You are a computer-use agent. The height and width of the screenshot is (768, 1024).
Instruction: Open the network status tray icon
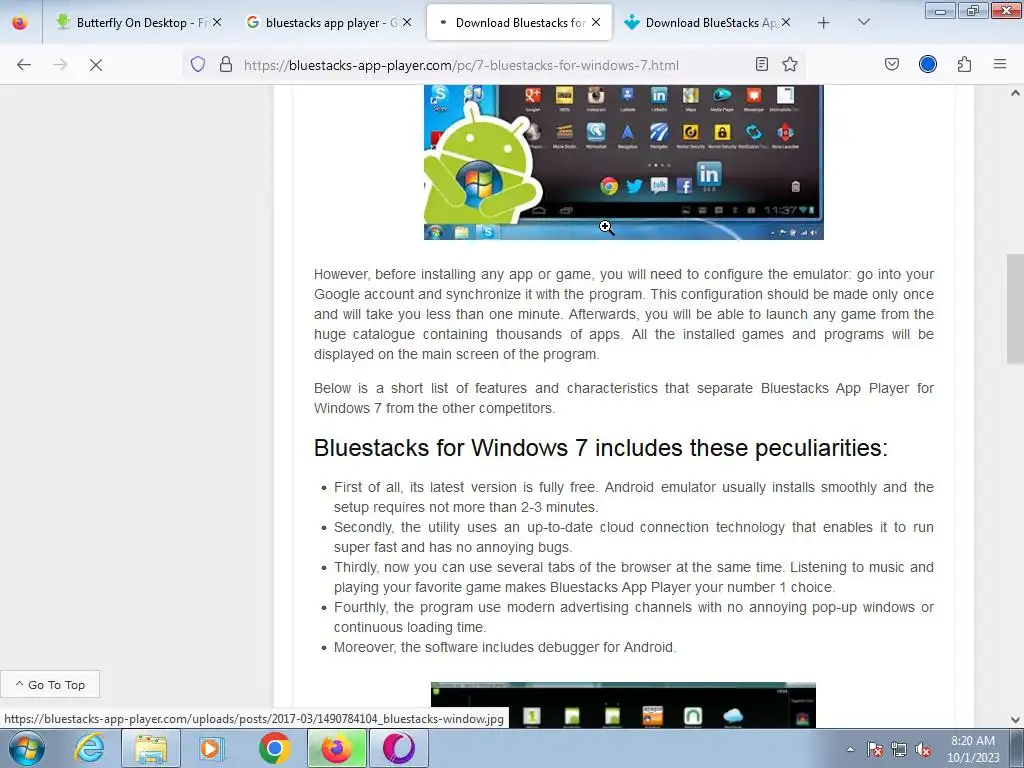pyautogui.click(x=899, y=750)
